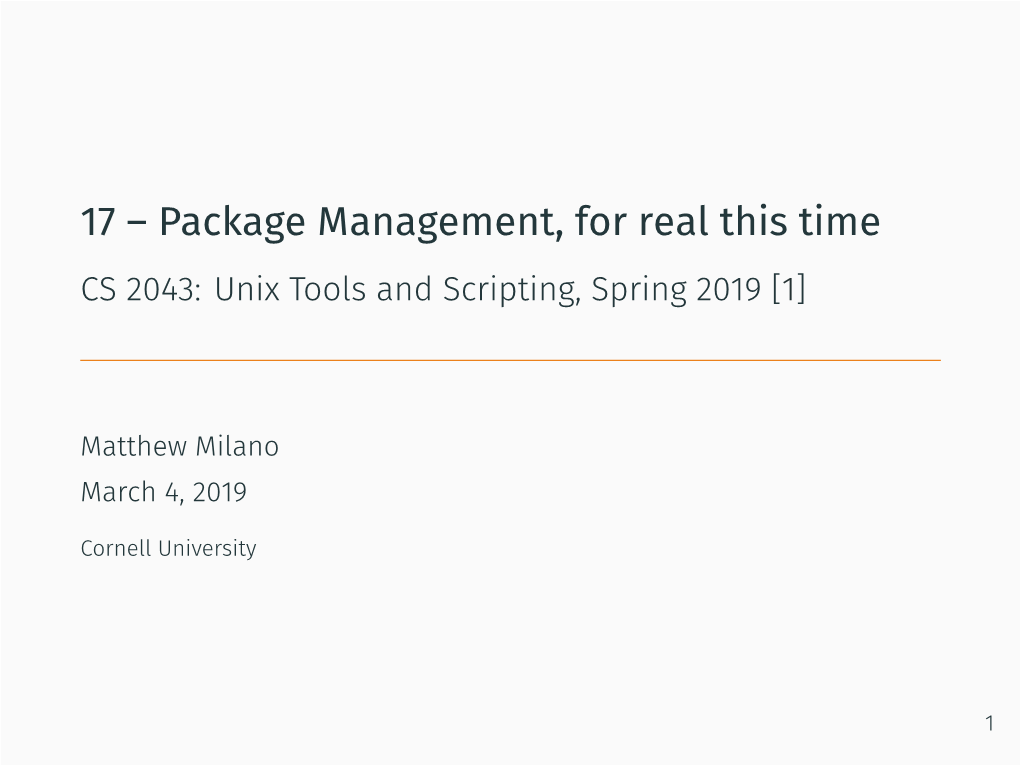The image size is (1020, 765).
Task: Click the slide number in the bottom corner
Action: point(989,724)
